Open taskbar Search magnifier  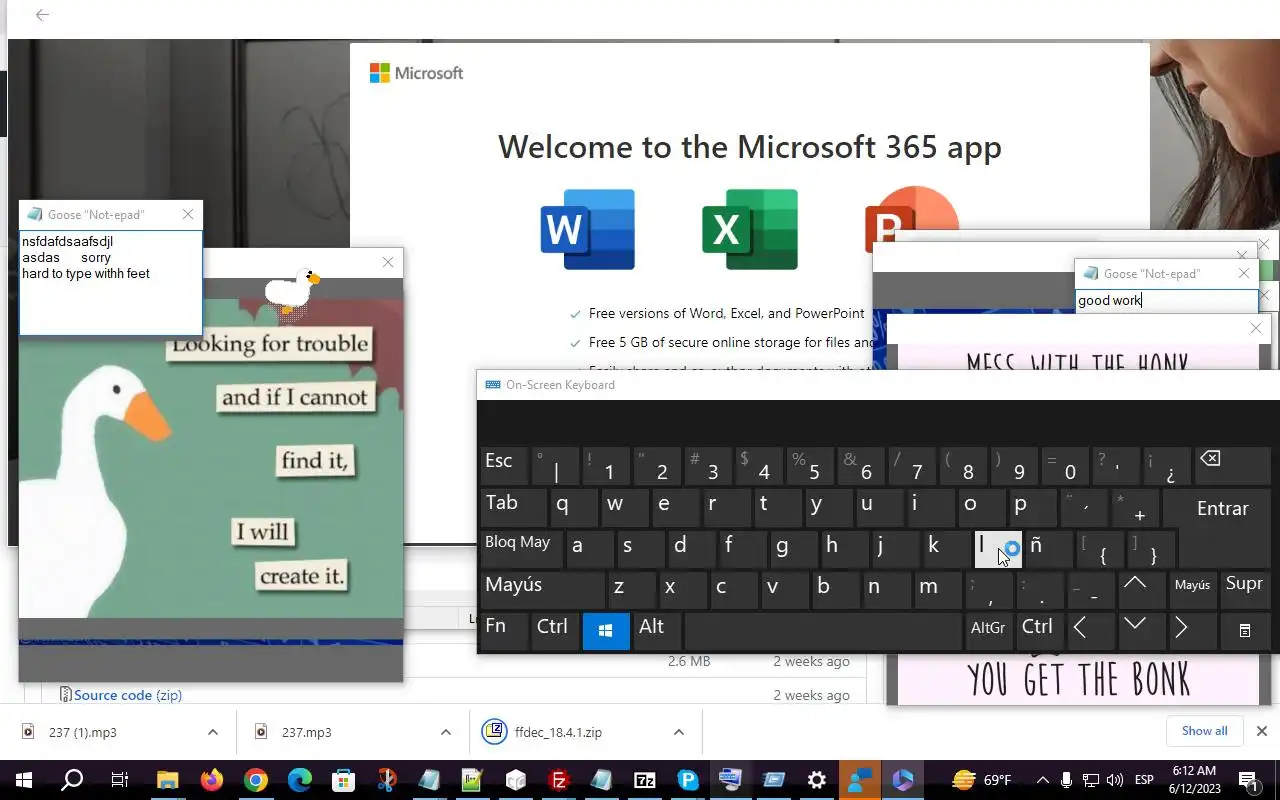coord(72,780)
